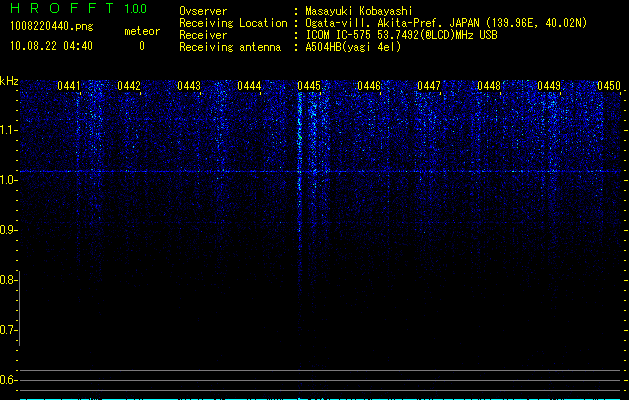Select the version number 1.0.0
This screenshot has width=629, height=400.
(136, 8)
